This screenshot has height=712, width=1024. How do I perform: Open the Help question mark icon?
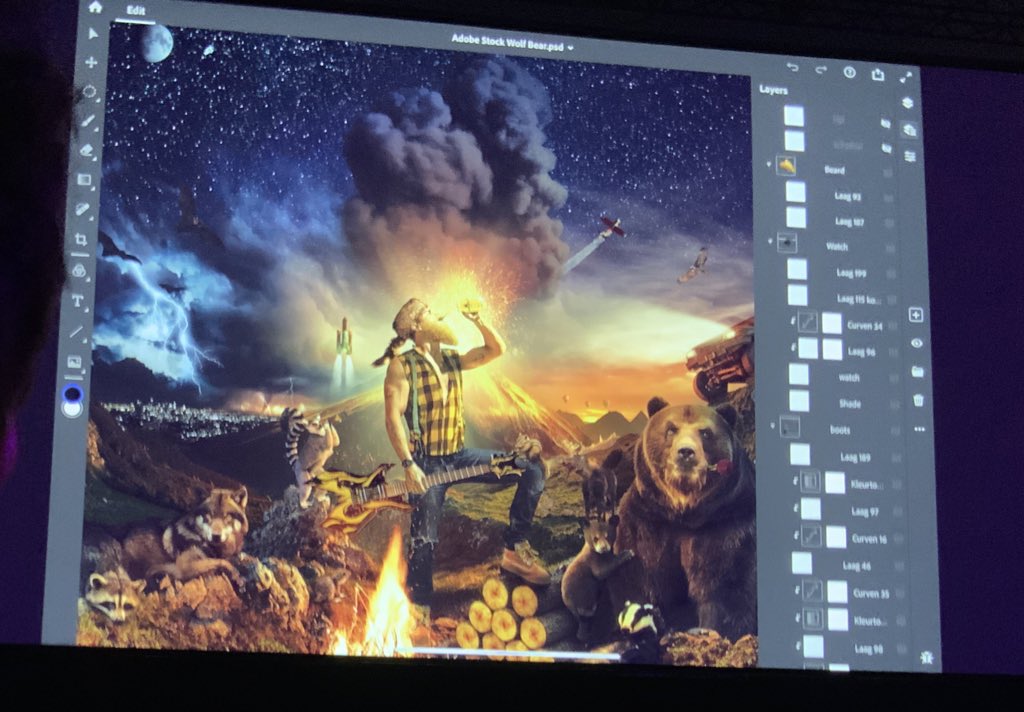(849, 73)
